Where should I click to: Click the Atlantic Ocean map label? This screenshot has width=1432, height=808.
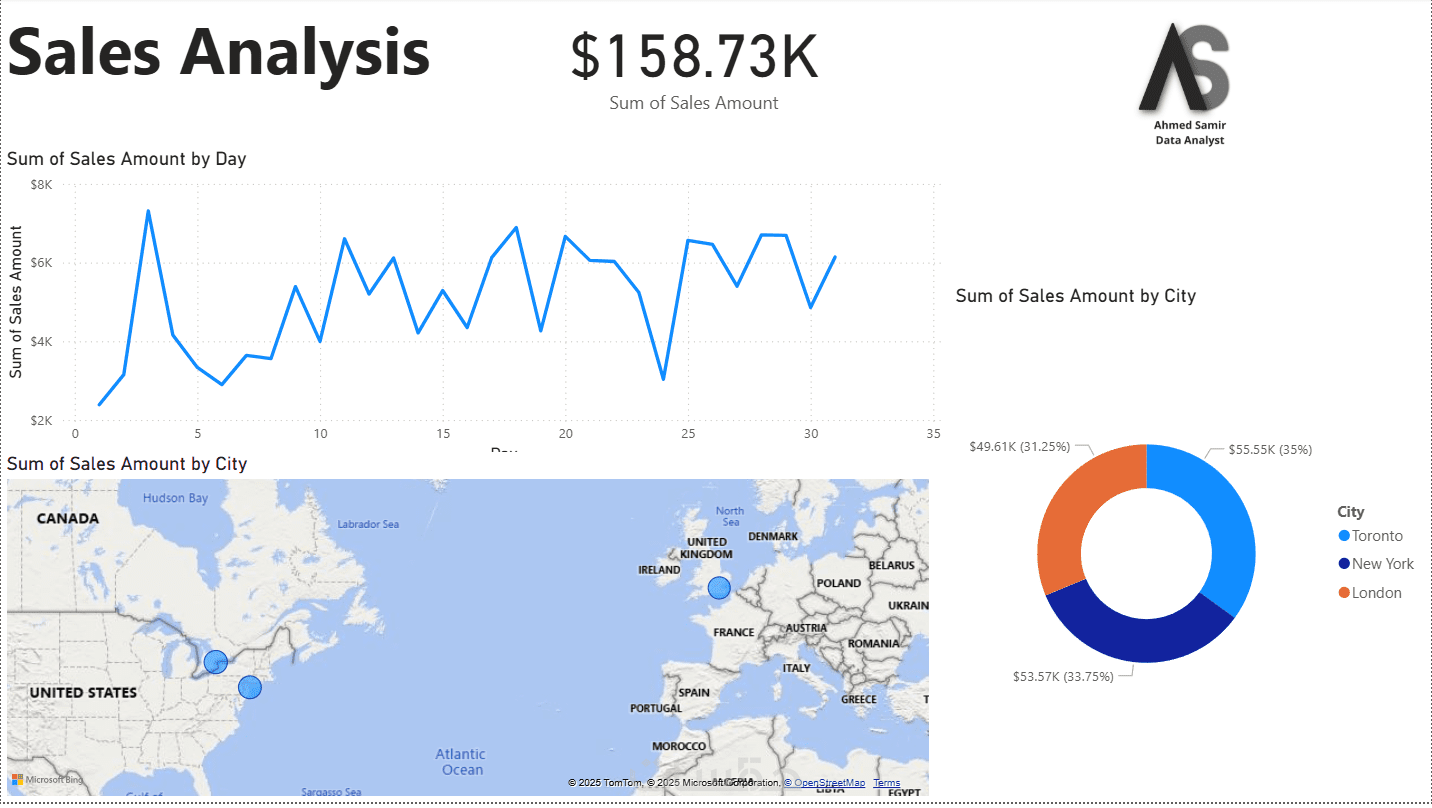point(461,762)
